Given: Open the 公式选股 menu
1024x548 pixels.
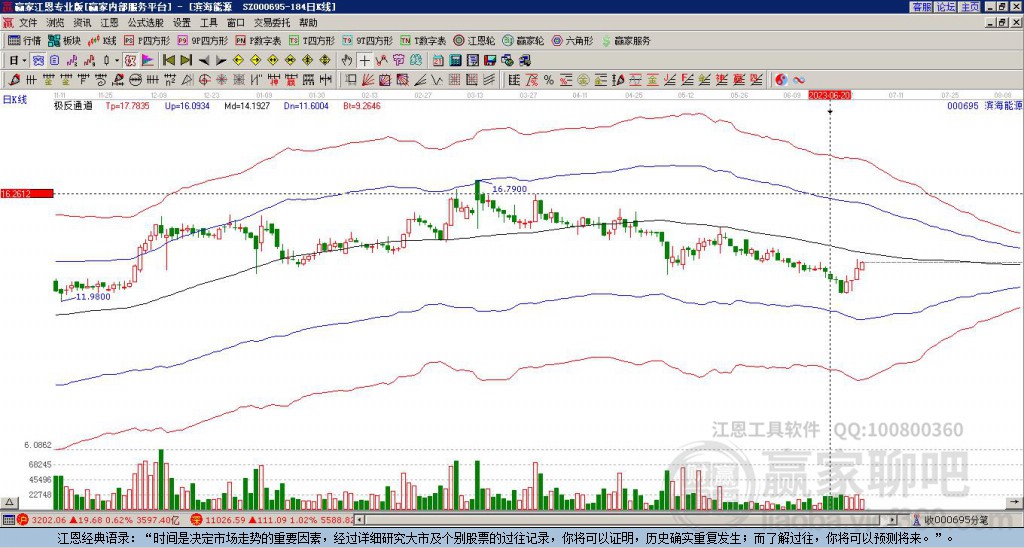Looking at the screenshot, I should coord(146,23).
